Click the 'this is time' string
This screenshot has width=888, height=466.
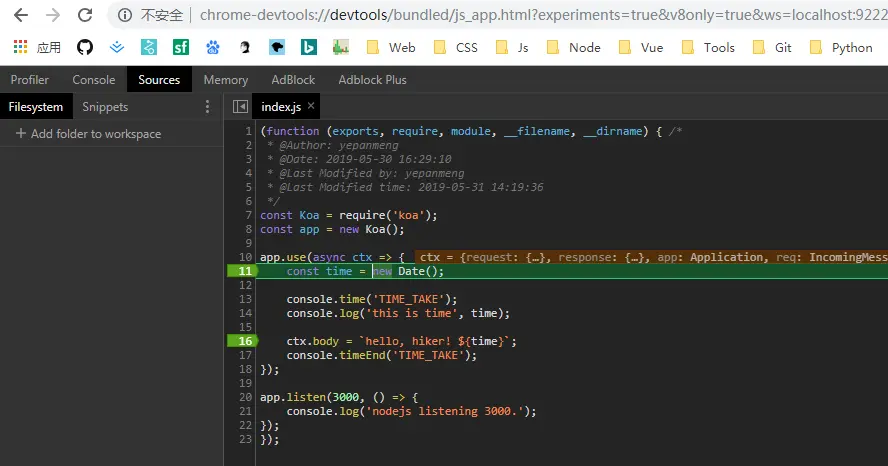click(x=411, y=313)
